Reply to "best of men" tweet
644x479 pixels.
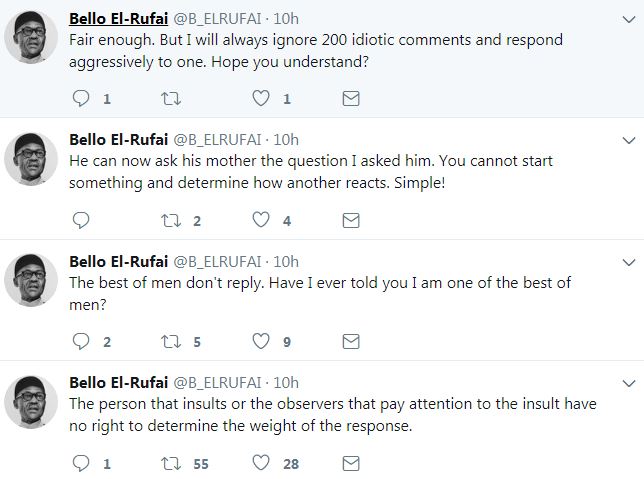click(x=83, y=342)
